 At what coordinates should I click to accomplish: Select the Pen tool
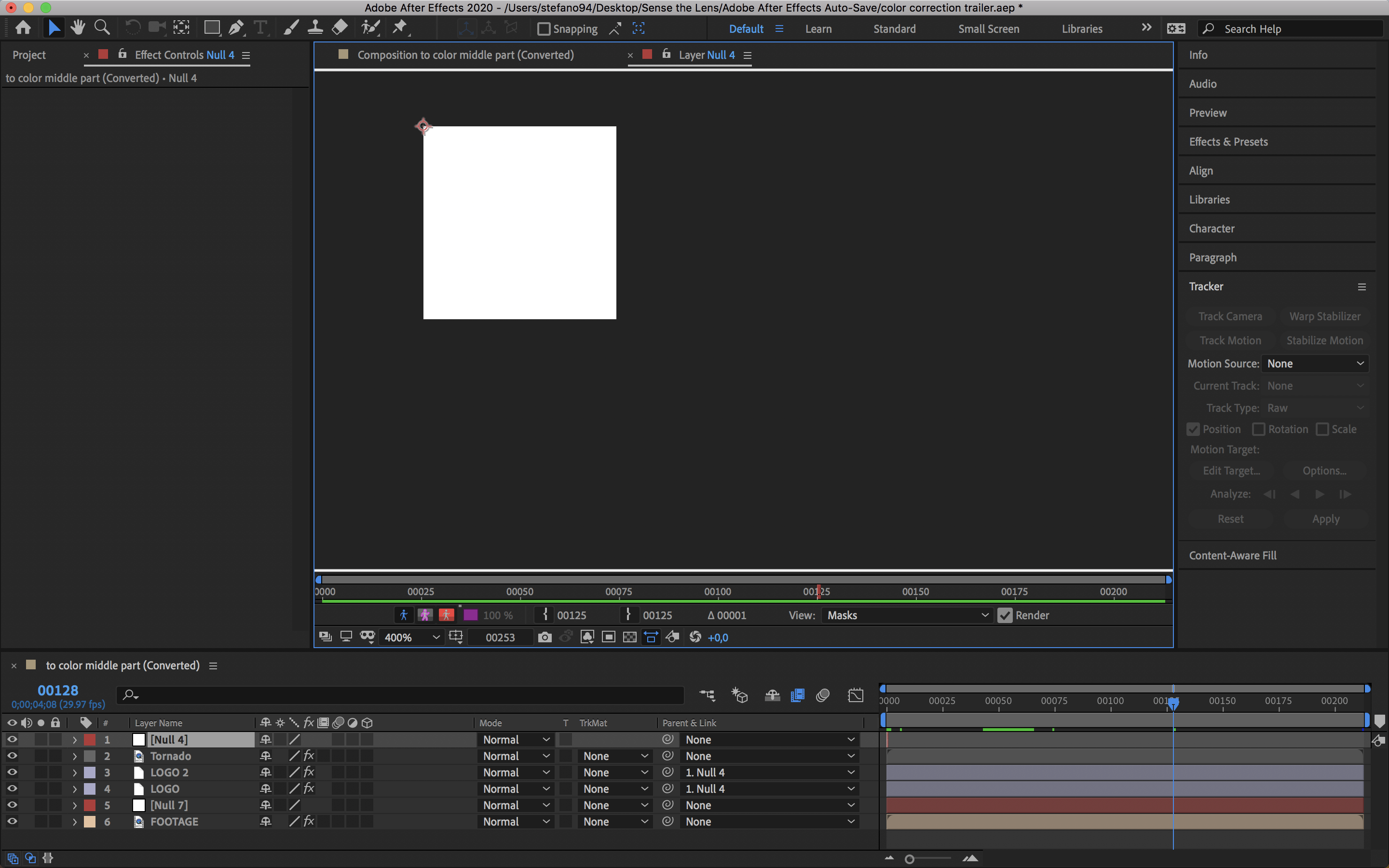(236, 27)
